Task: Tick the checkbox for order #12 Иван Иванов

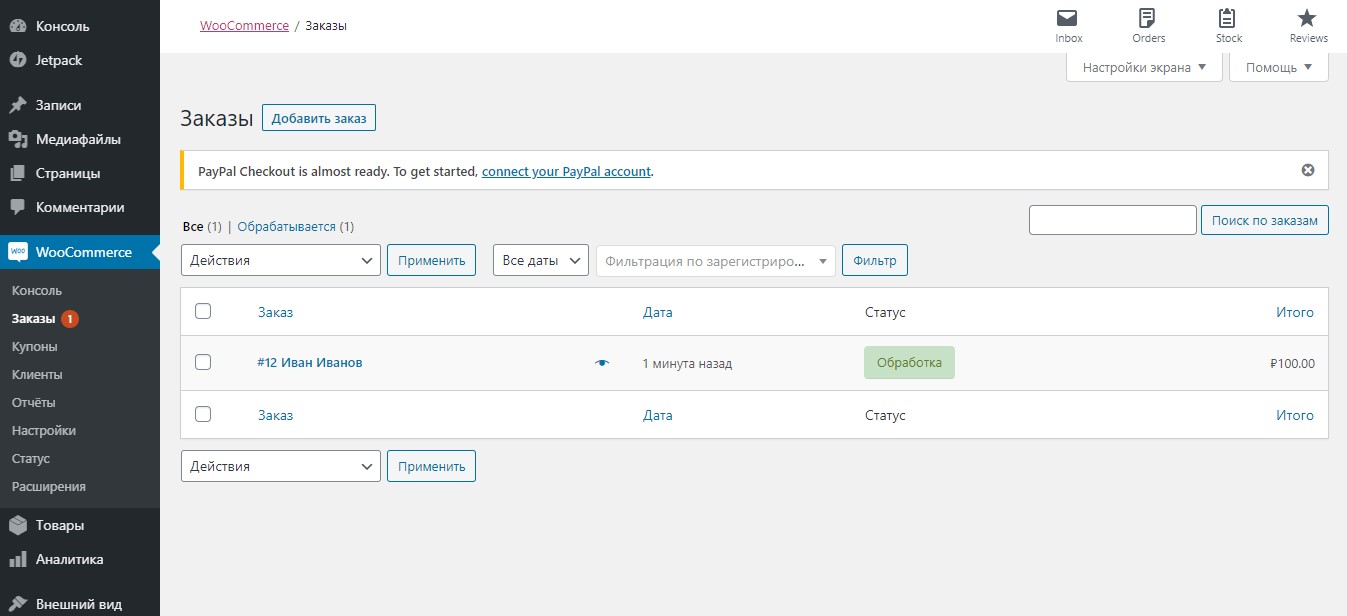Action: click(203, 362)
